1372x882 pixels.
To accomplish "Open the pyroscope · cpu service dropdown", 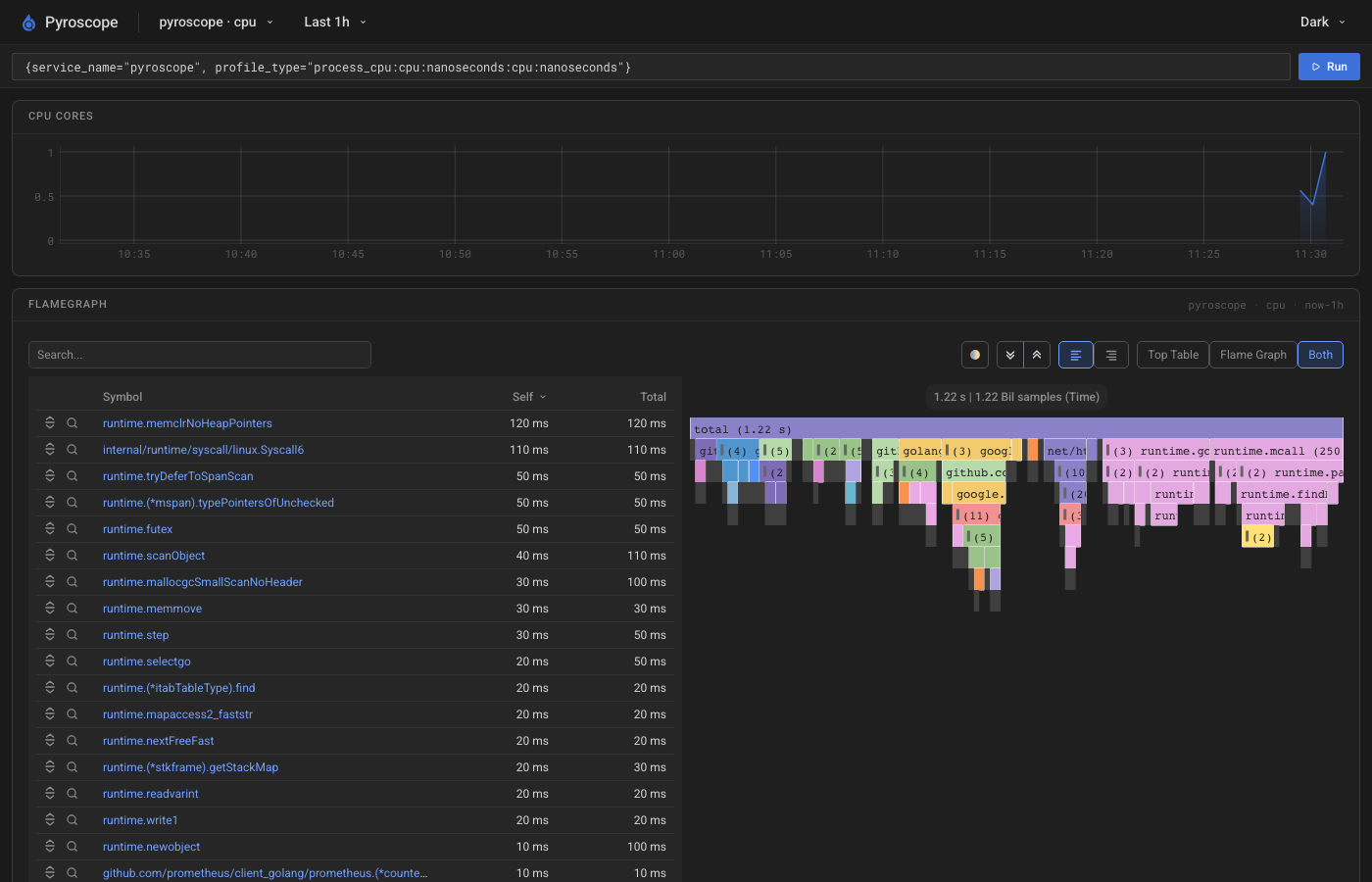I will [216, 22].
